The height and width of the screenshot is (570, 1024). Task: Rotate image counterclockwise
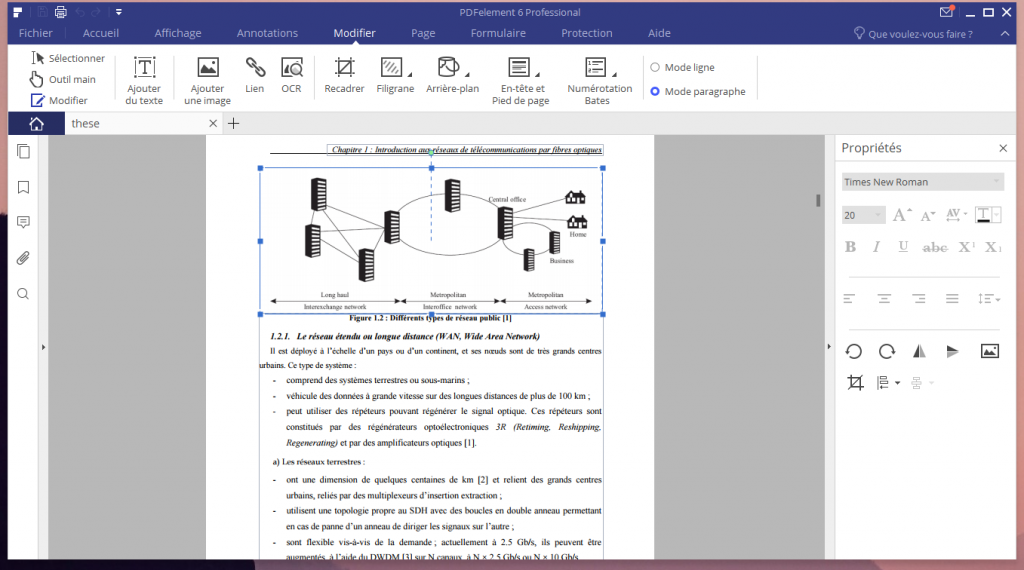854,351
